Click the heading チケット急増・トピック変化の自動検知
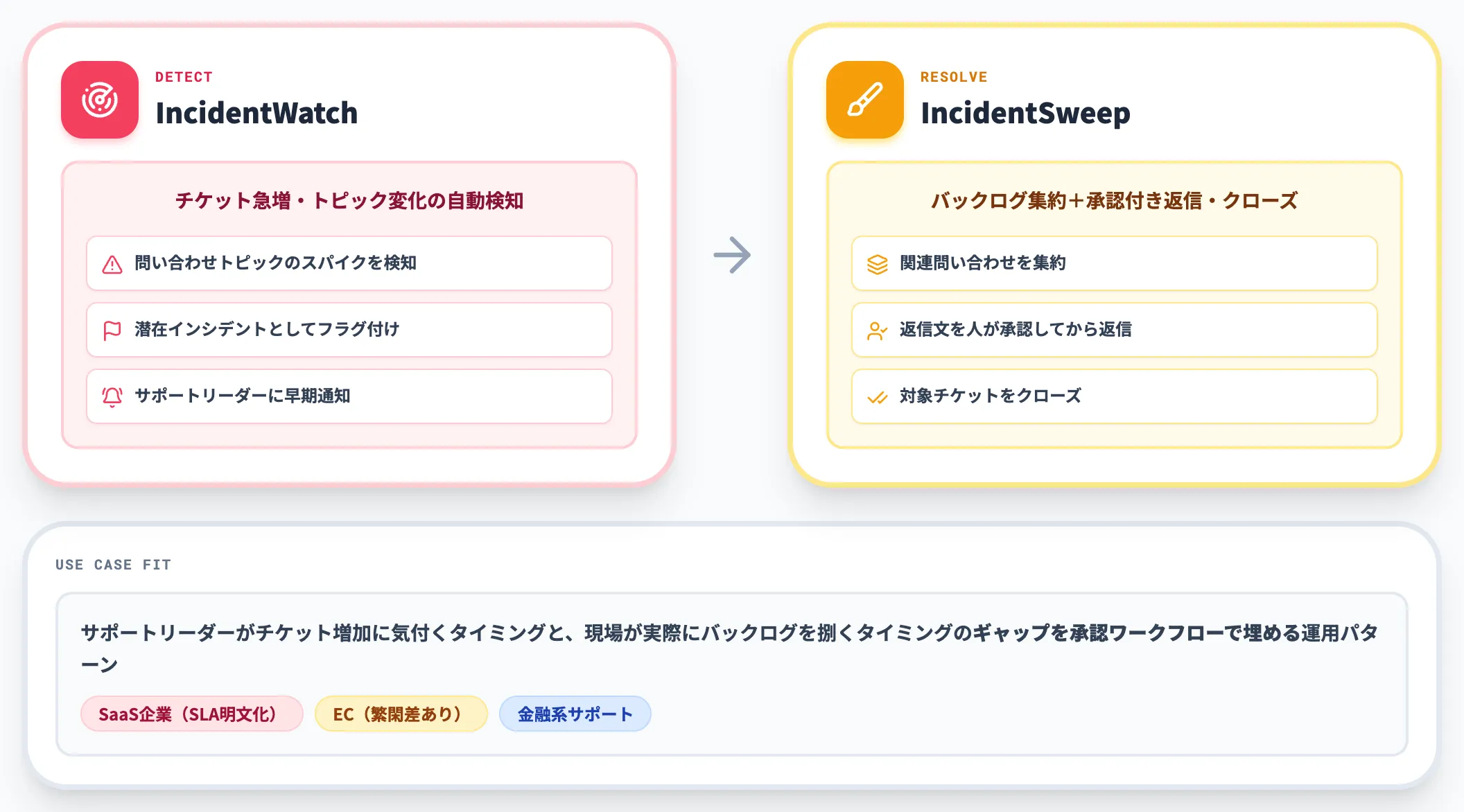Screen dimensions: 1464x812 pyautogui.click(x=349, y=200)
